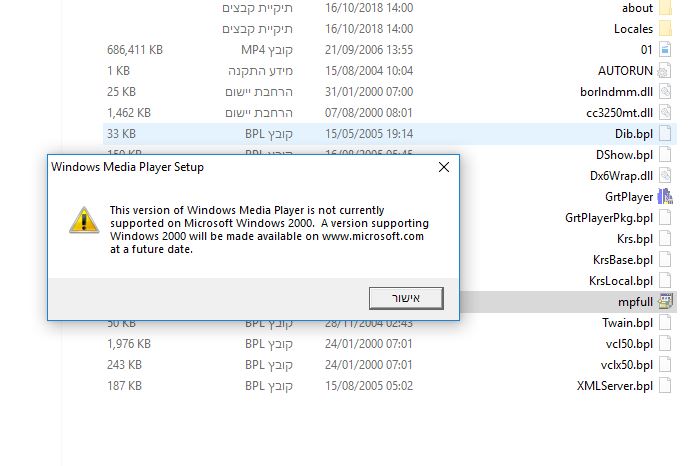
Task: Click the vcl50.bpl file icon
Action: coord(665,344)
